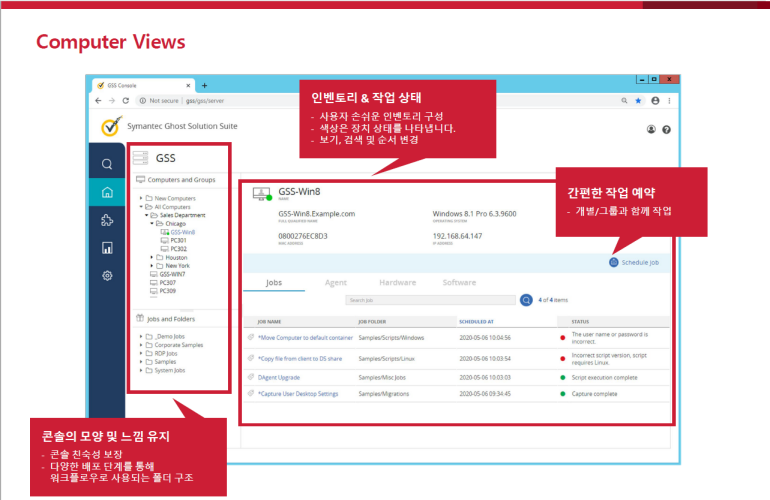The height and width of the screenshot is (500, 770).
Task: Collapse the Chicago folder
Action: click(x=152, y=223)
